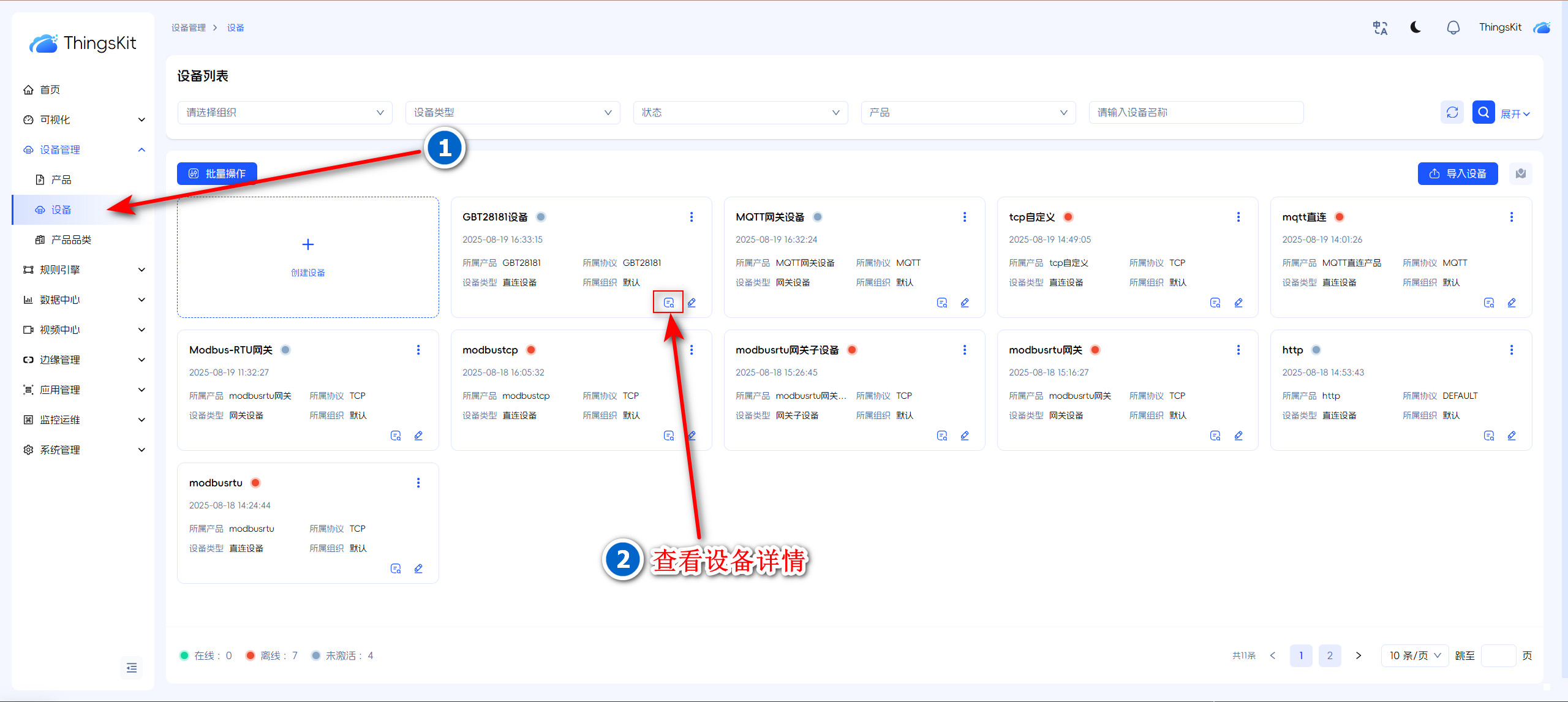Go to page 2 of device list
Image resolution: width=1568 pixels, height=702 pixels.
coord(1329,655)
